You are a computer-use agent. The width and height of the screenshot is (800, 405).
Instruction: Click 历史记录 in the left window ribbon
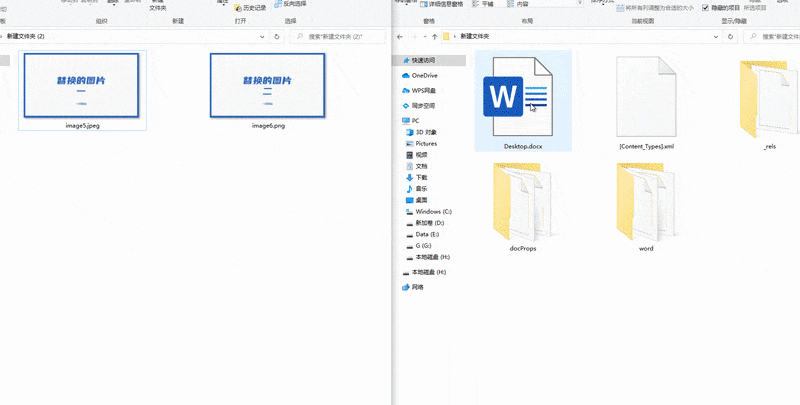250,8
